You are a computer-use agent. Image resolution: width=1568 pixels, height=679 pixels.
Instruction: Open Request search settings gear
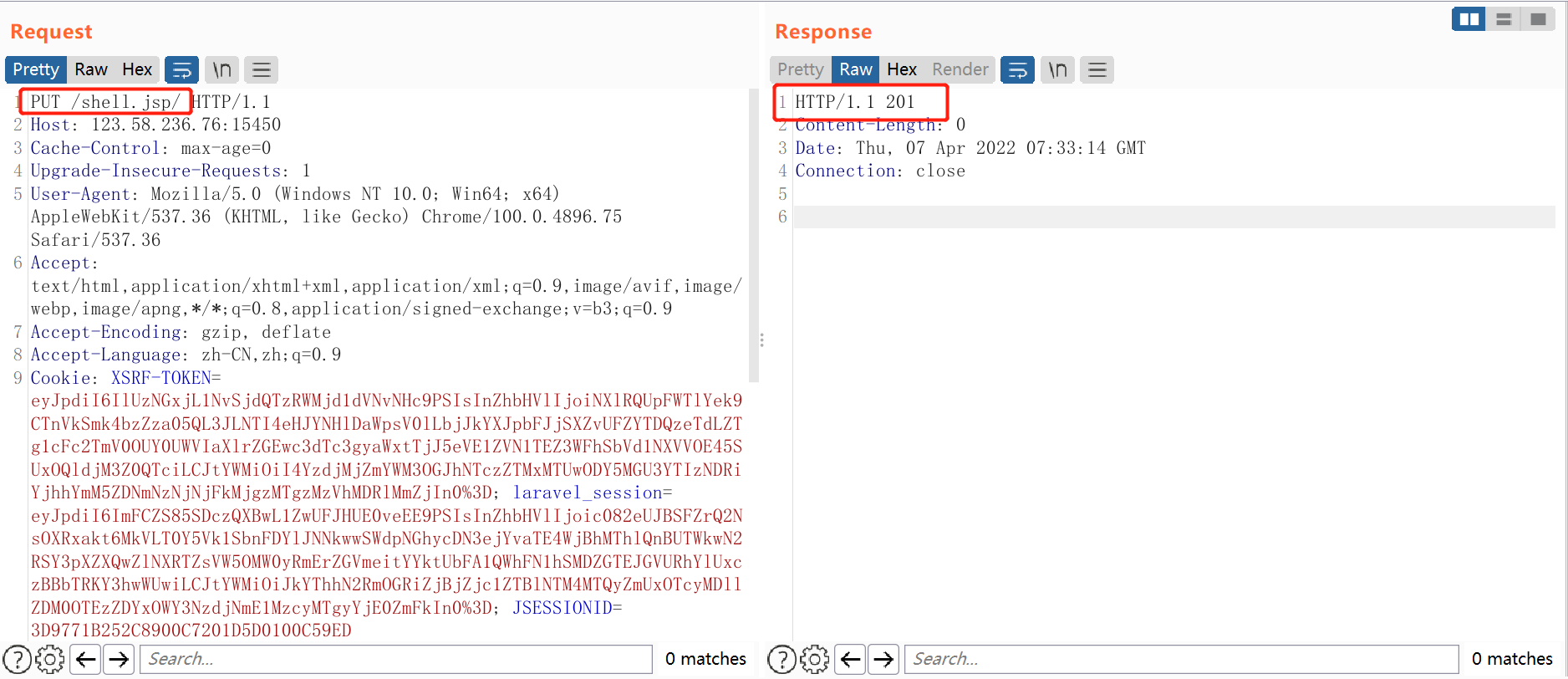tap(50, 660)
